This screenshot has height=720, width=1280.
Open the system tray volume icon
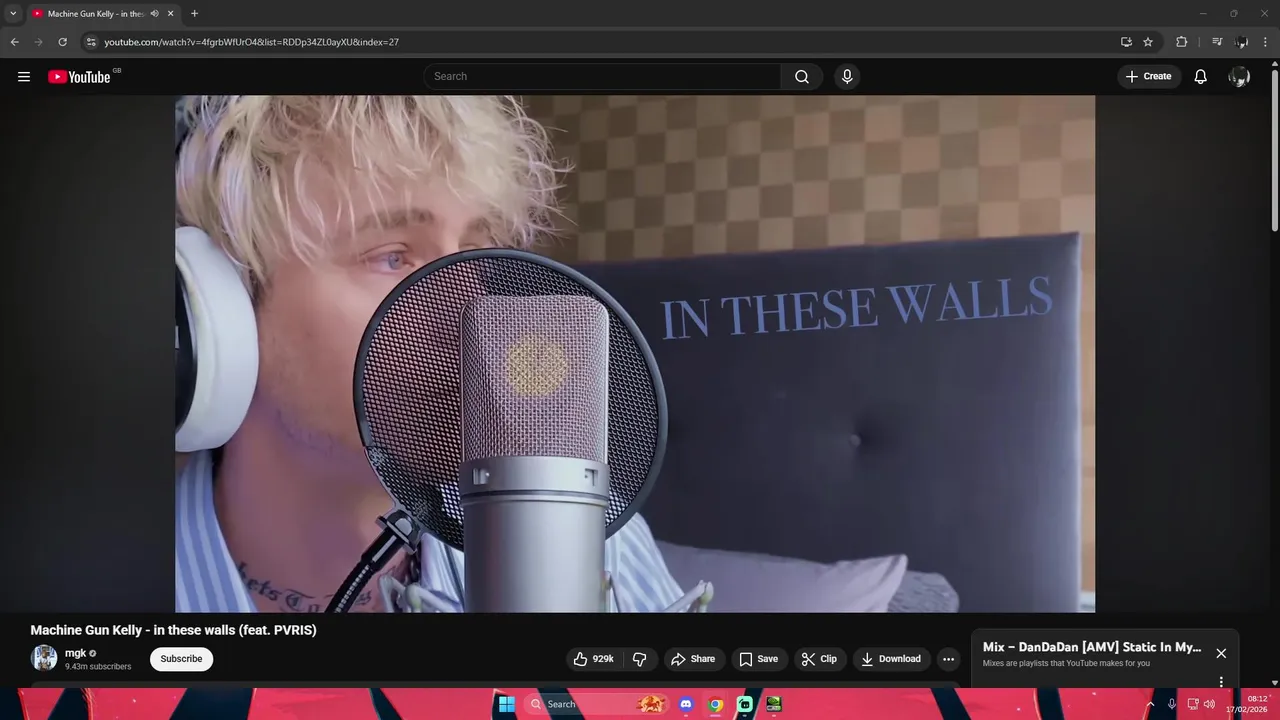tap(1209, 704)
